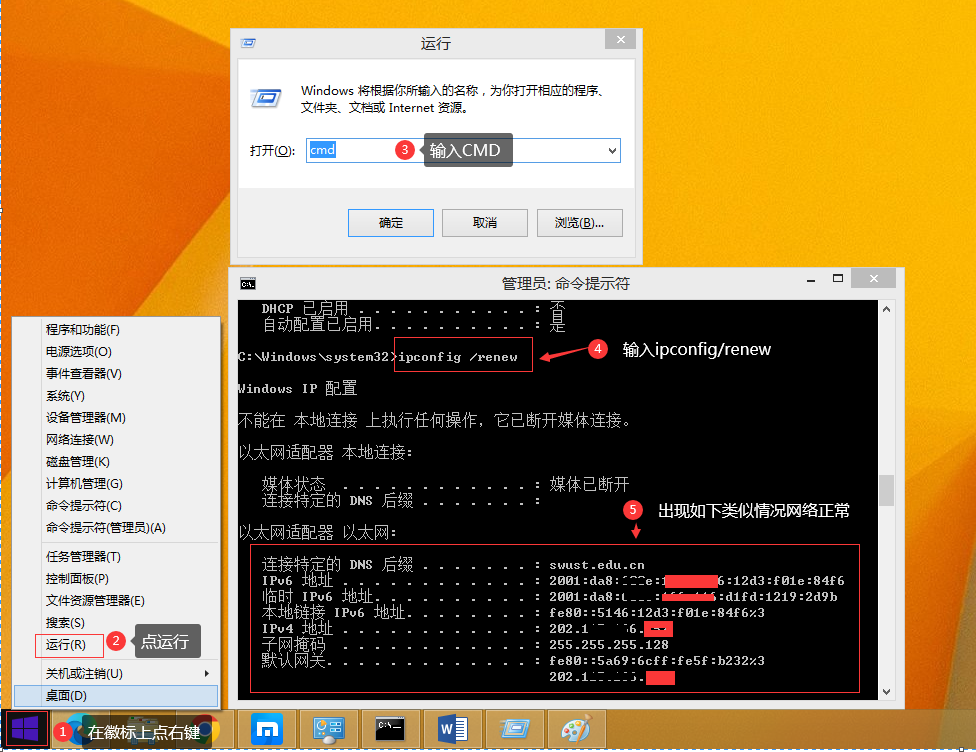Click the 255.255.255.128 subnet mask value
Screen dimensions: 976x752
(x=609, y=645)
